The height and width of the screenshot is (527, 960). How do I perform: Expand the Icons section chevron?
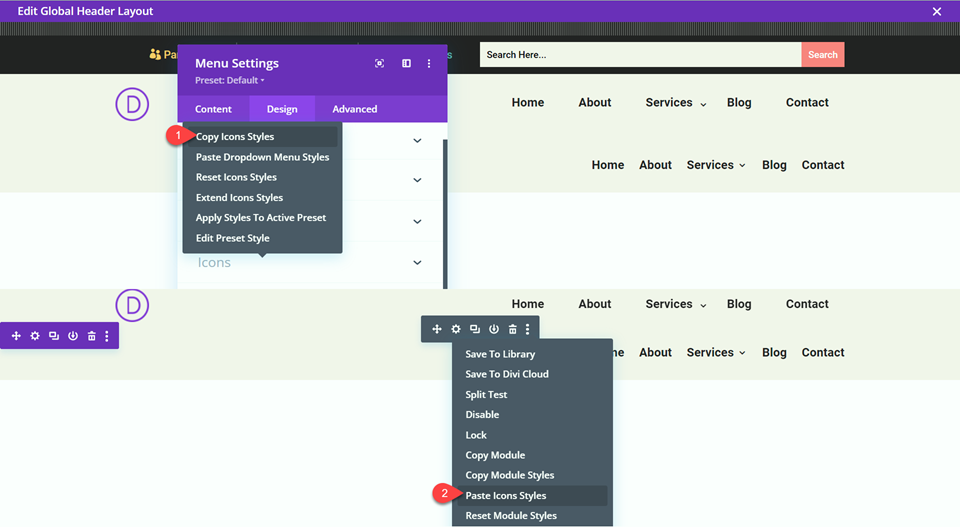click(x=418, y=263)
